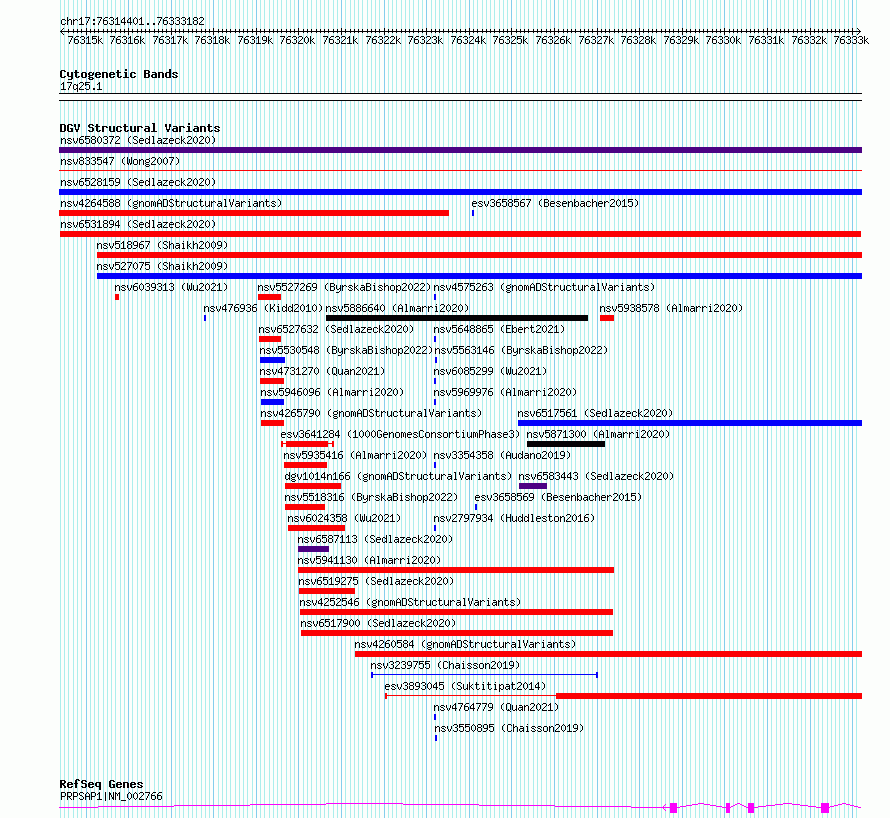Click the nsv6528159 (Sedlazeck2020) label
Image resolution: width=890 pixels, height=818 pixels.
point(138,182)
